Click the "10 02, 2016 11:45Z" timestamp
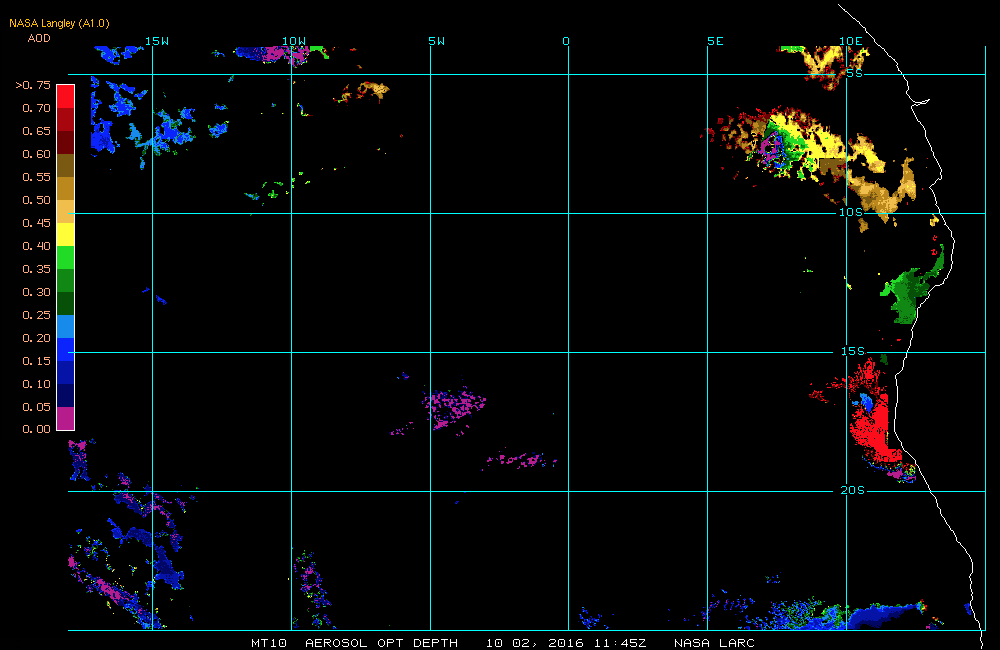Image resolution: width=1000 pixels, height=650 pixels. pyautogui.click(x=566, y=643)
